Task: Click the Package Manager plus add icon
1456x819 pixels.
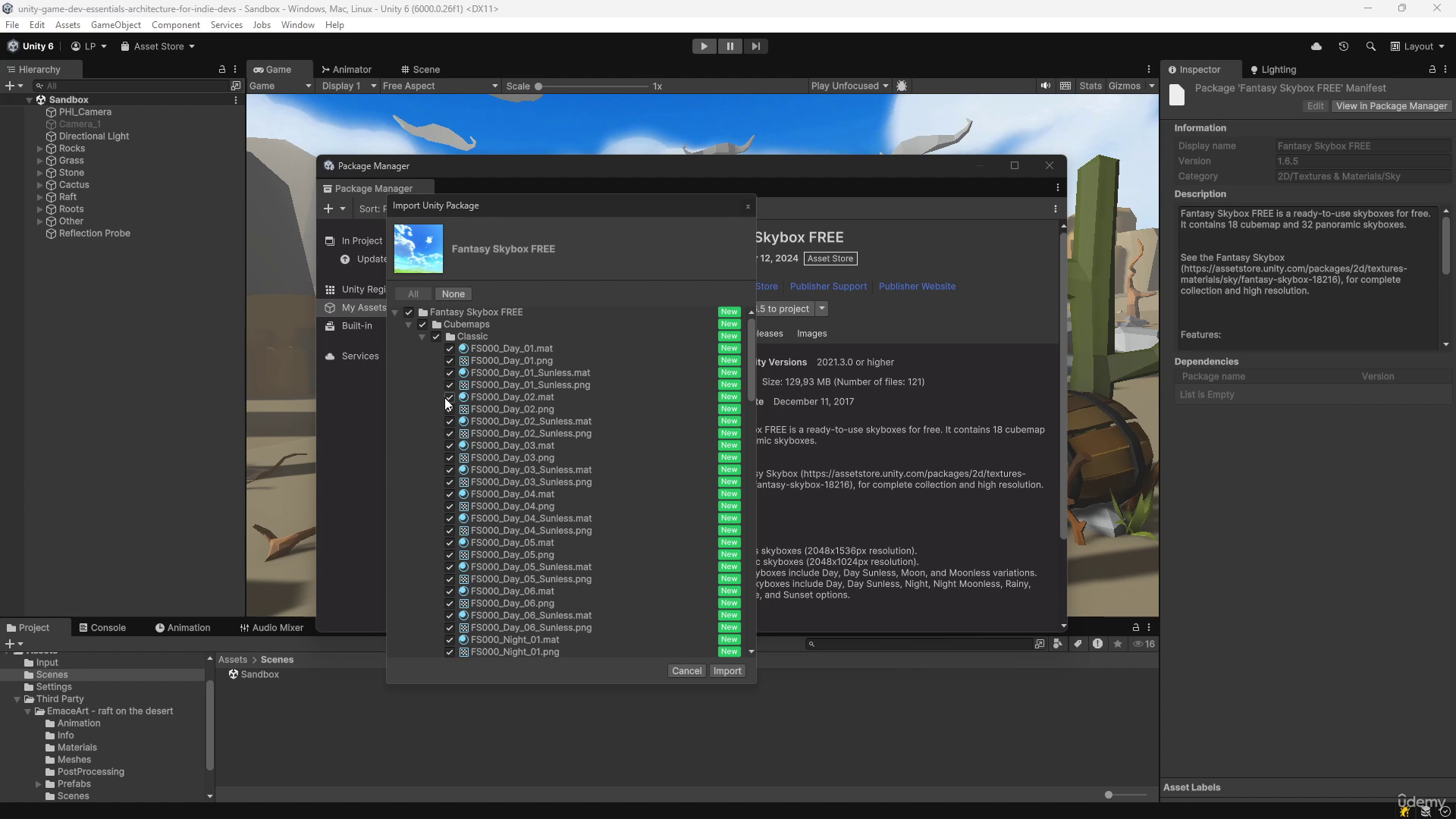Action: [x=328, y=209]
